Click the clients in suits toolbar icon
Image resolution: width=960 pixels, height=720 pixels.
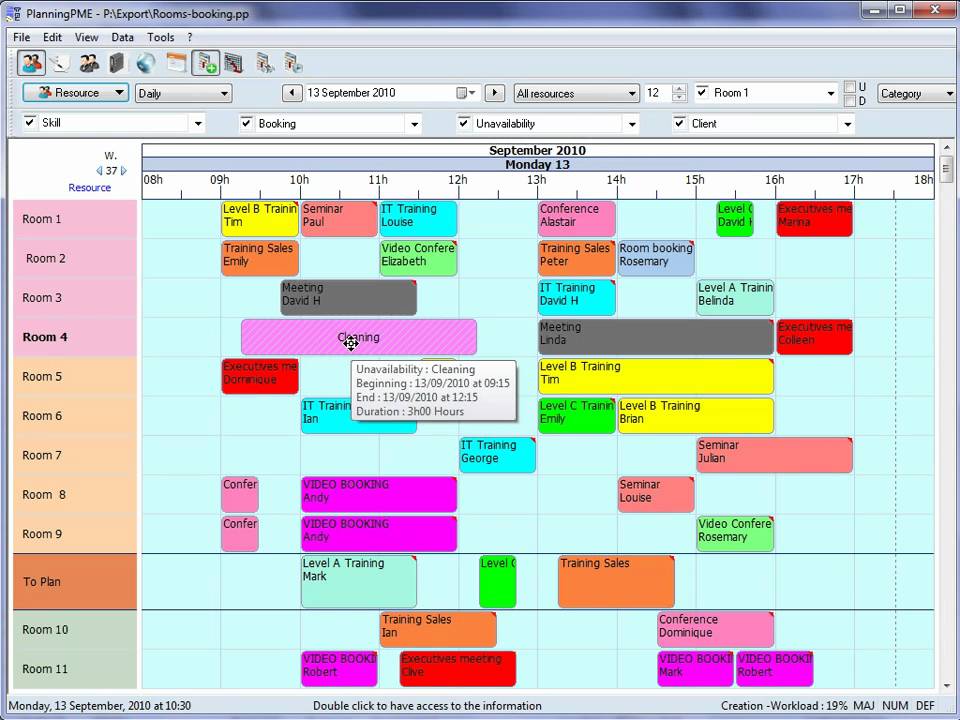pos(89,63)
